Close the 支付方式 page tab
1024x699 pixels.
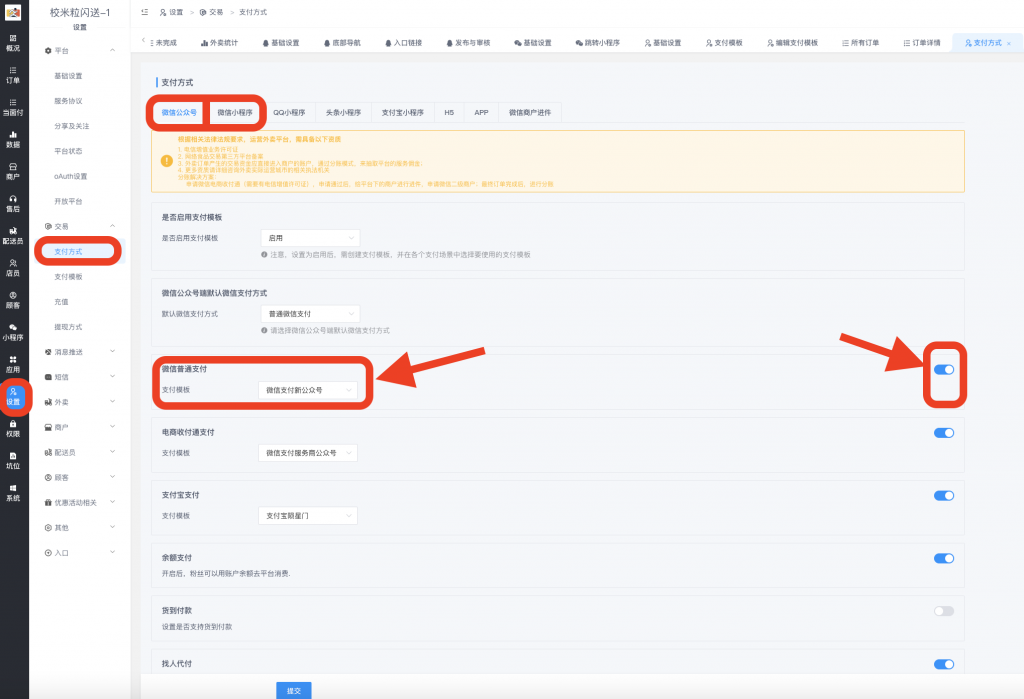point(1008,43)
